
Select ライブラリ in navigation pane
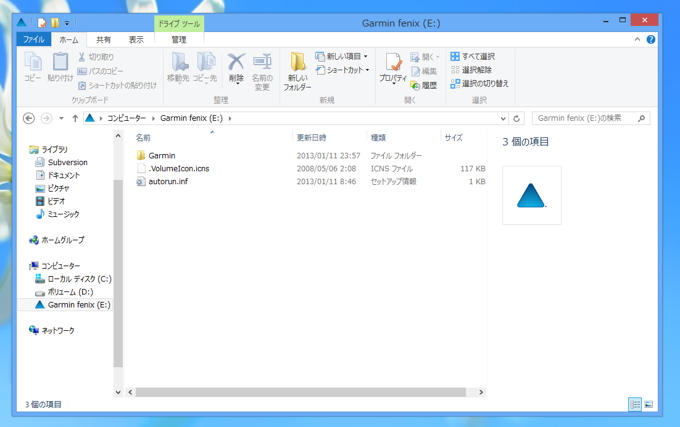click(48, 150)
